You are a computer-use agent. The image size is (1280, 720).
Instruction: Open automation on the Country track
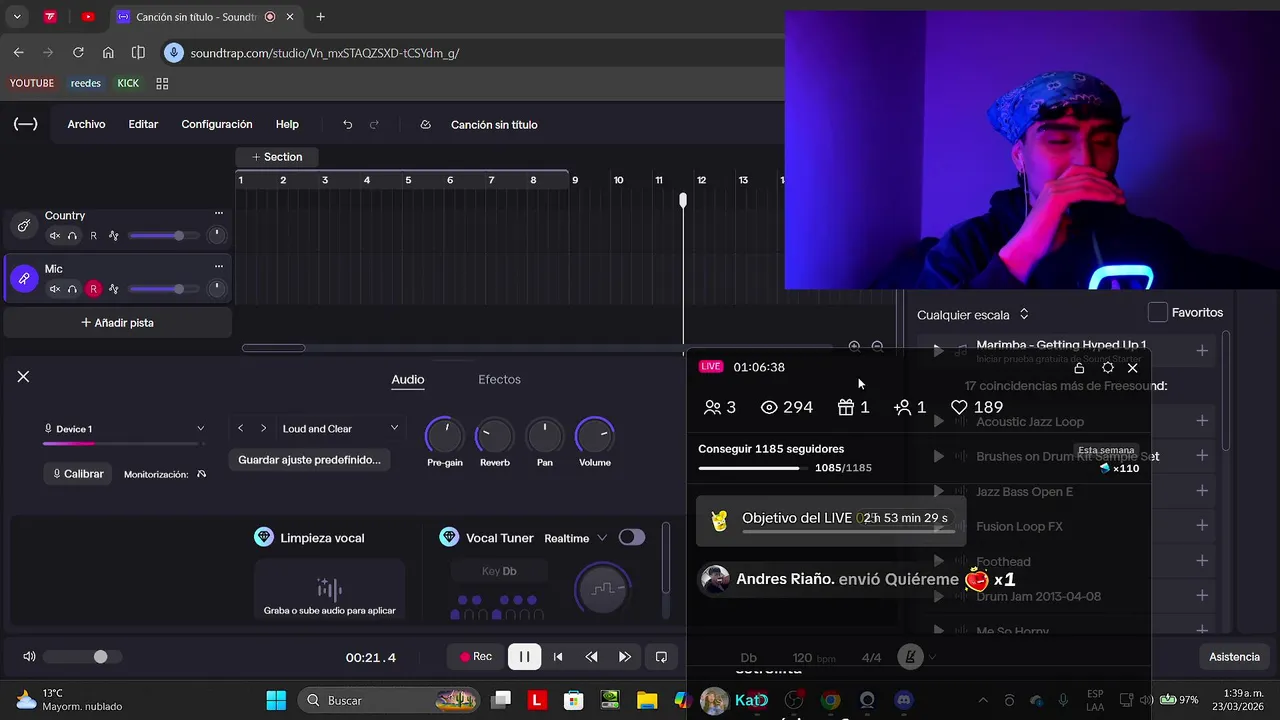pyautogui.click(x=114, y=236)
